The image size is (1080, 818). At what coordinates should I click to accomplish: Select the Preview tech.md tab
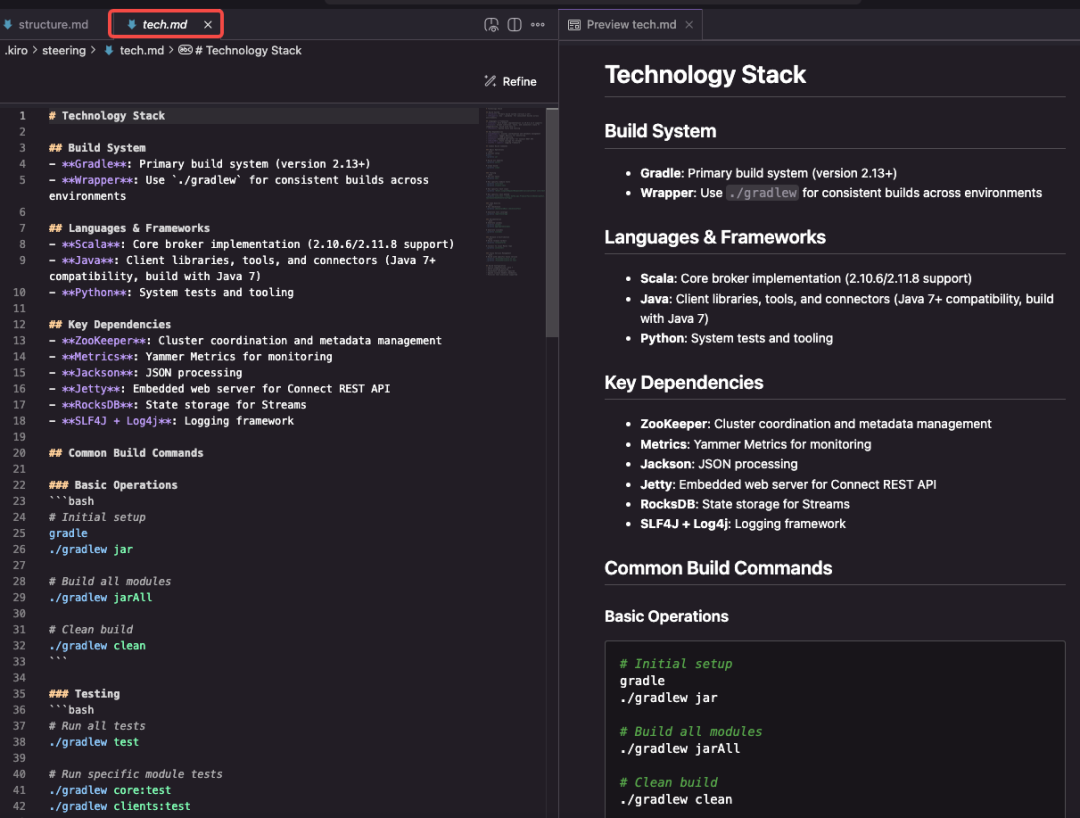(631, 24)
